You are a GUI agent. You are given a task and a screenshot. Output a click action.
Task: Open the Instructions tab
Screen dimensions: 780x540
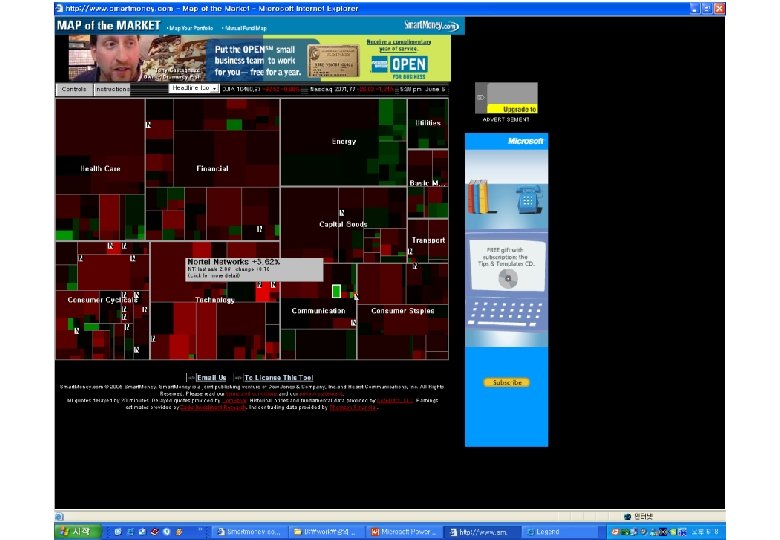tap(112, 90)
